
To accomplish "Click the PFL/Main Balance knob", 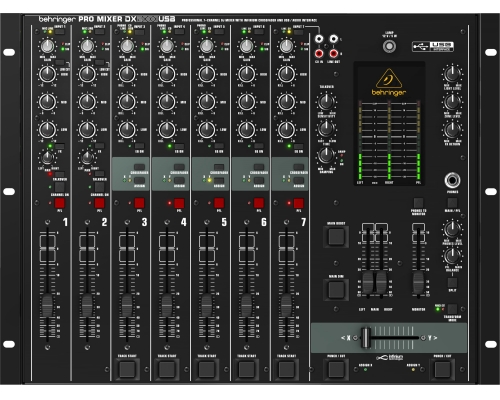I will point(452,256).
